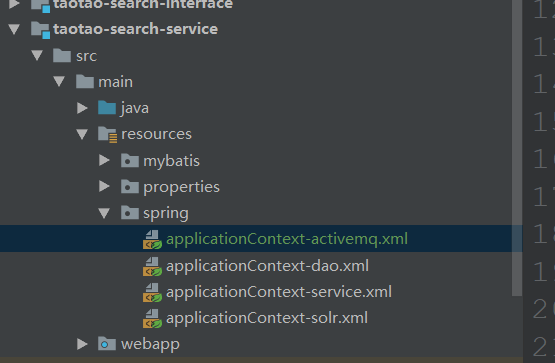555x363 pixels.
Task: Collapse the spring folder arrow
Action: pyautogui.click(x=104, y=213)
